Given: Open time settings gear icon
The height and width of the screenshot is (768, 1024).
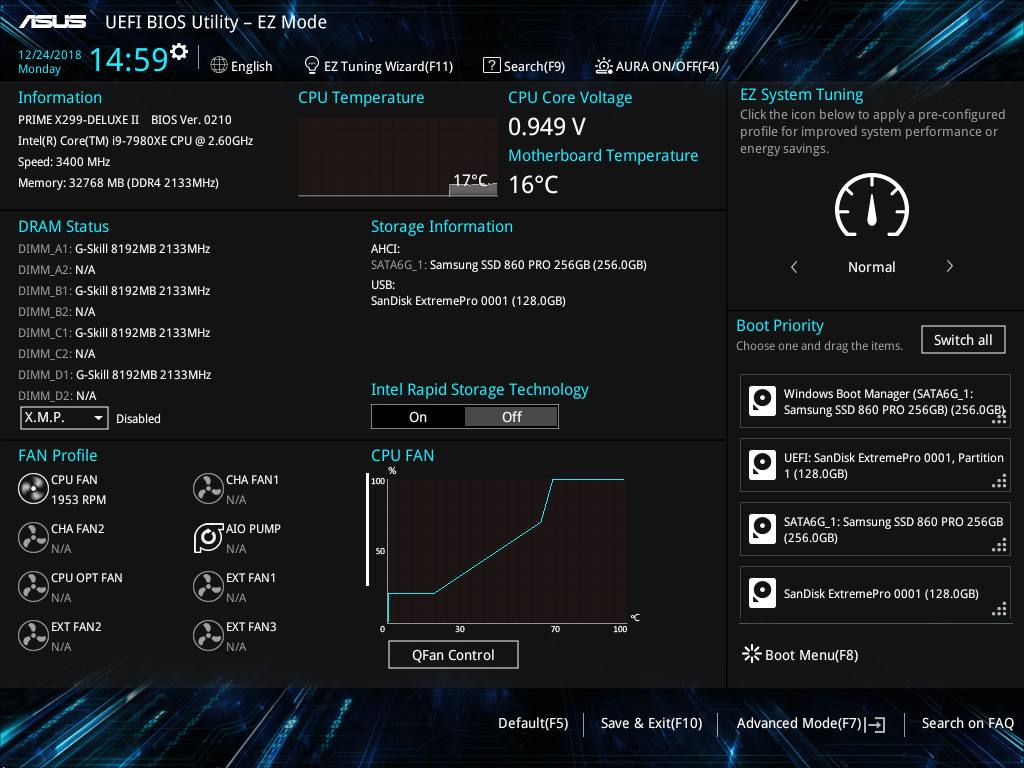Looking at the screenshot, I should tap(178, 51).
